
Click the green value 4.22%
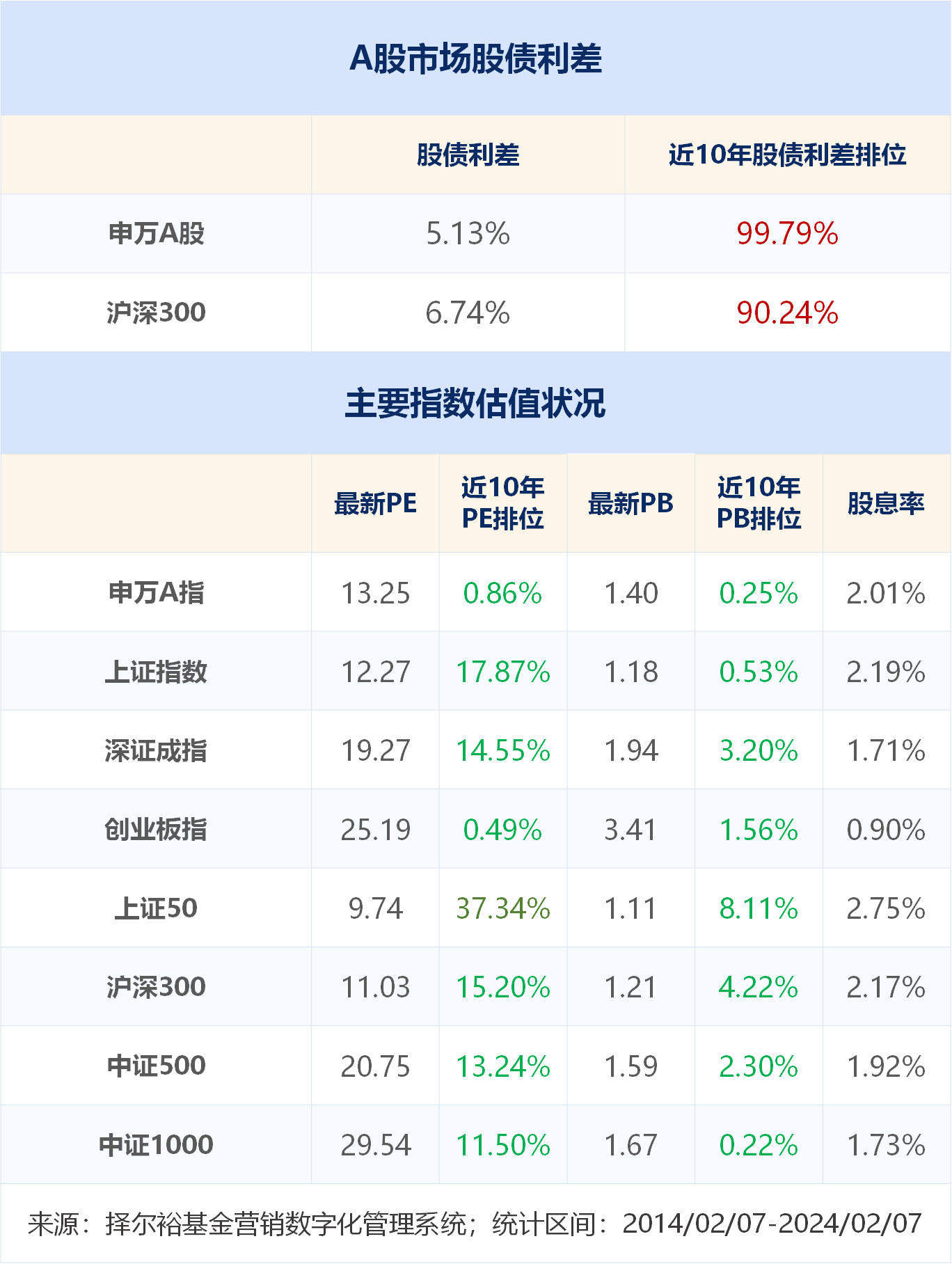click(759, 987)
